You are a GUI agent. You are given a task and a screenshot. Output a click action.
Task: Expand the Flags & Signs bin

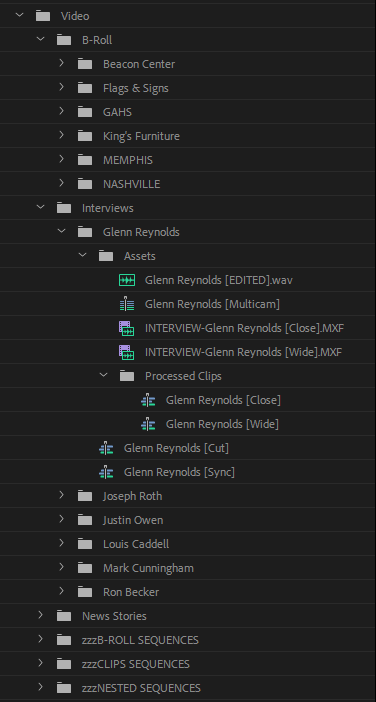[x=61, y=87]
